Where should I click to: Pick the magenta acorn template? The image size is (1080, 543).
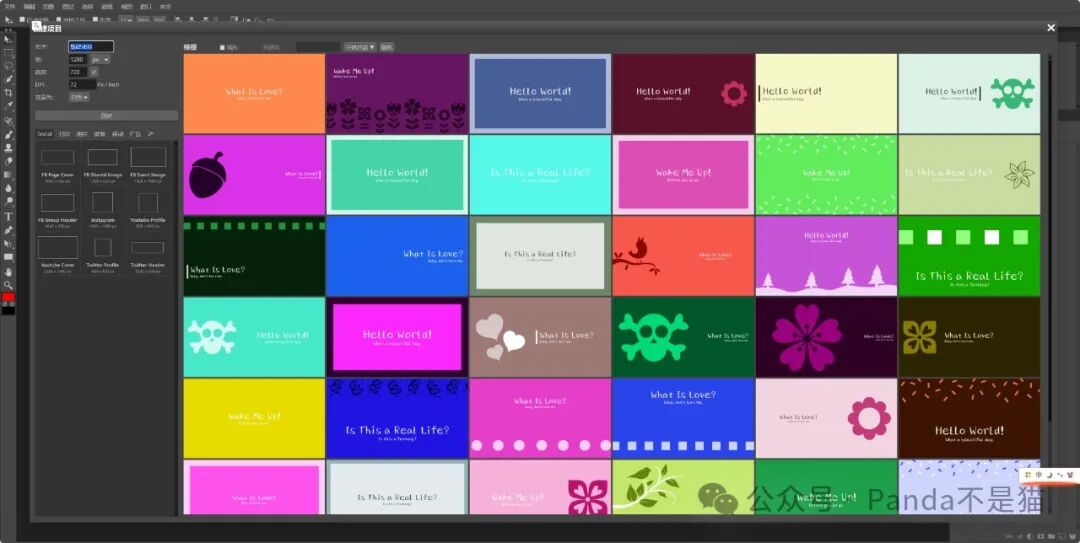click(x=254, y=175)
